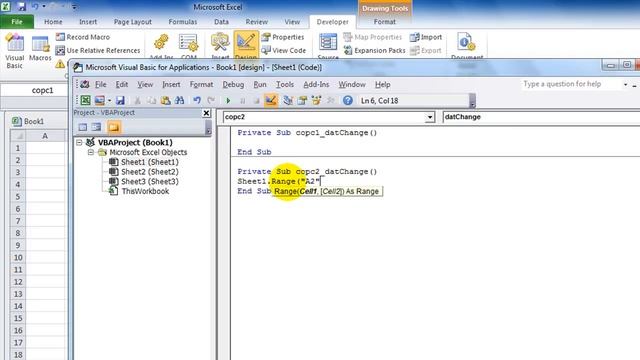The width and height of the screenshot is (640, 360).
Task: Toggle Use Relative References option
Action: [x=98, y=51]
